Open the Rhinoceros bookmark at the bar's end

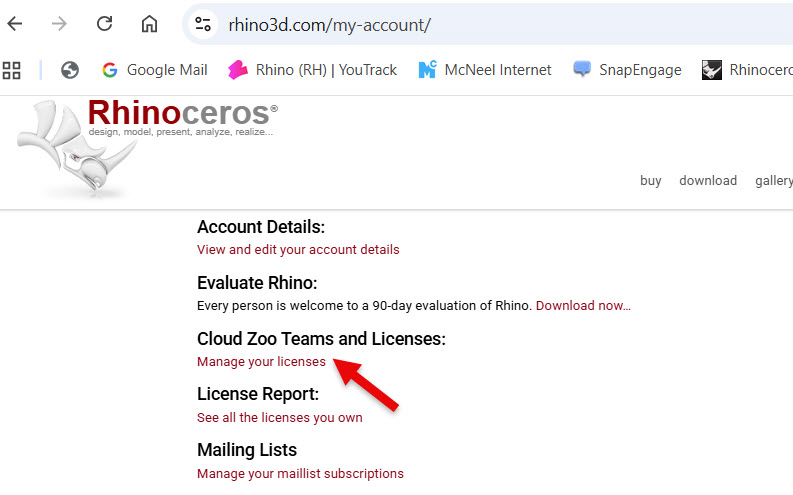(x=747, y=70)
